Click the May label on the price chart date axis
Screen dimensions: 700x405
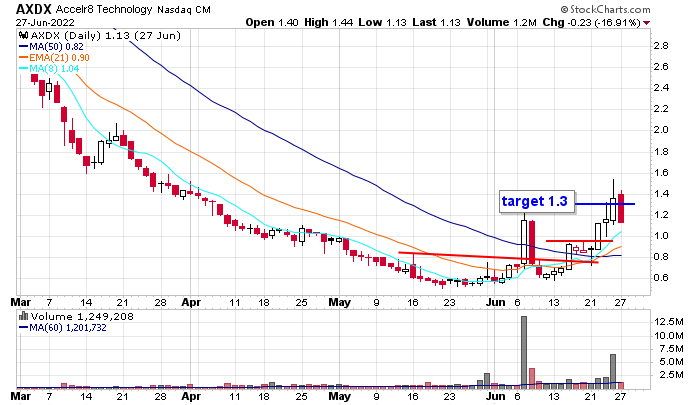coord(340,302)
